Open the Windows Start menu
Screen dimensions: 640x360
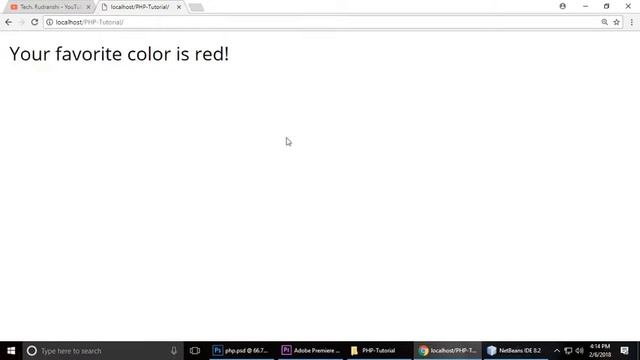click(x=11, y=351)
